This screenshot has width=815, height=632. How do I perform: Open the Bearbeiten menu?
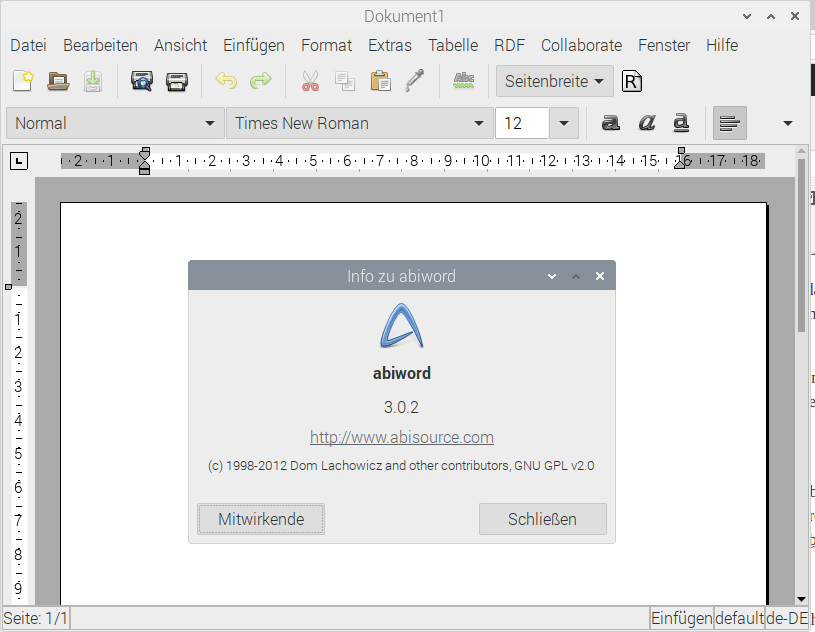tap(100, 45)
